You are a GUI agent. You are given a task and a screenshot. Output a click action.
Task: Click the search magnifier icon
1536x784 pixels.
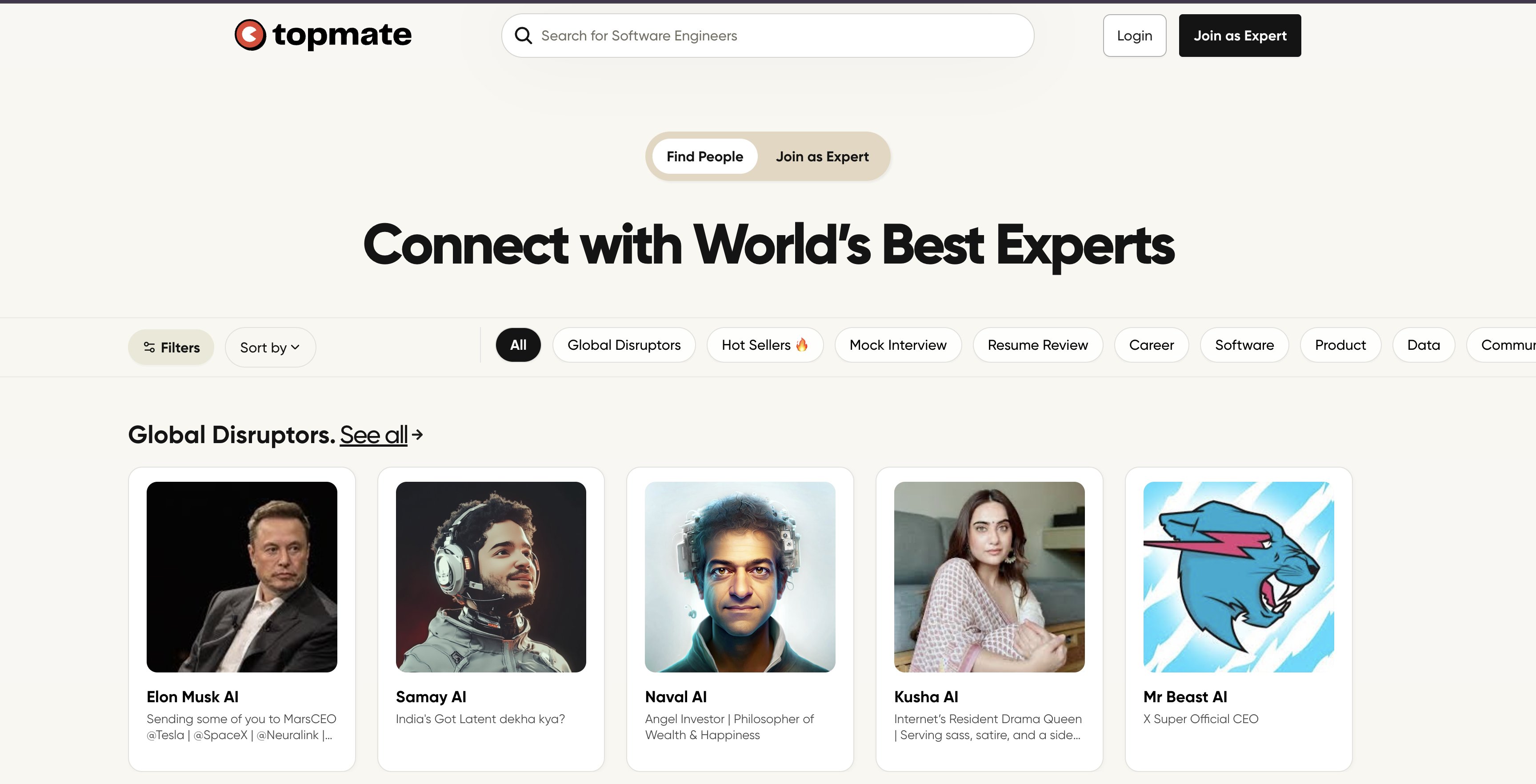tap(523, 36)
